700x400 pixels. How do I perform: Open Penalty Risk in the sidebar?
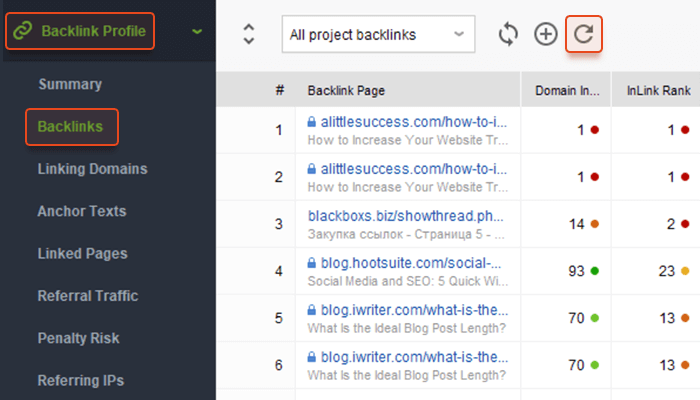(x=79, y=338)
